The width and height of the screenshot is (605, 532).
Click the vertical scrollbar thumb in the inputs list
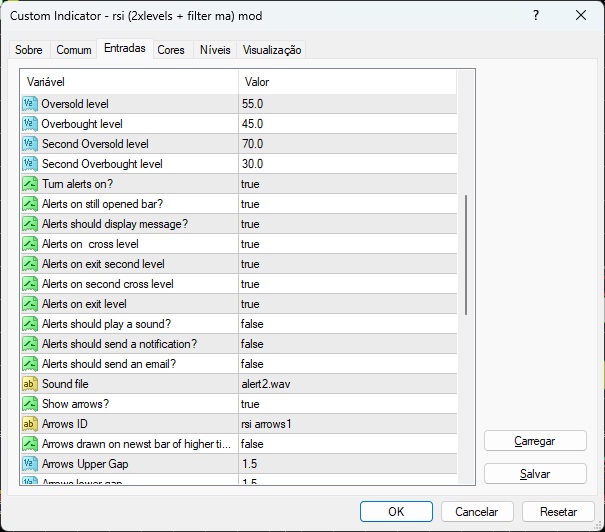coord(465,255)
